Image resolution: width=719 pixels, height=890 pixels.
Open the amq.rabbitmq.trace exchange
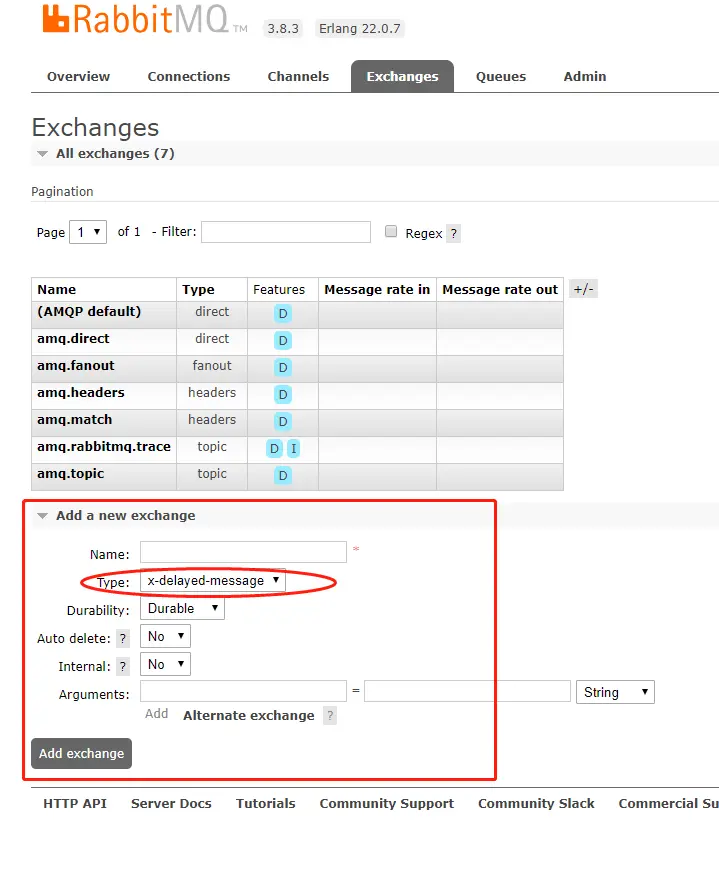click(x=104, y=447)
